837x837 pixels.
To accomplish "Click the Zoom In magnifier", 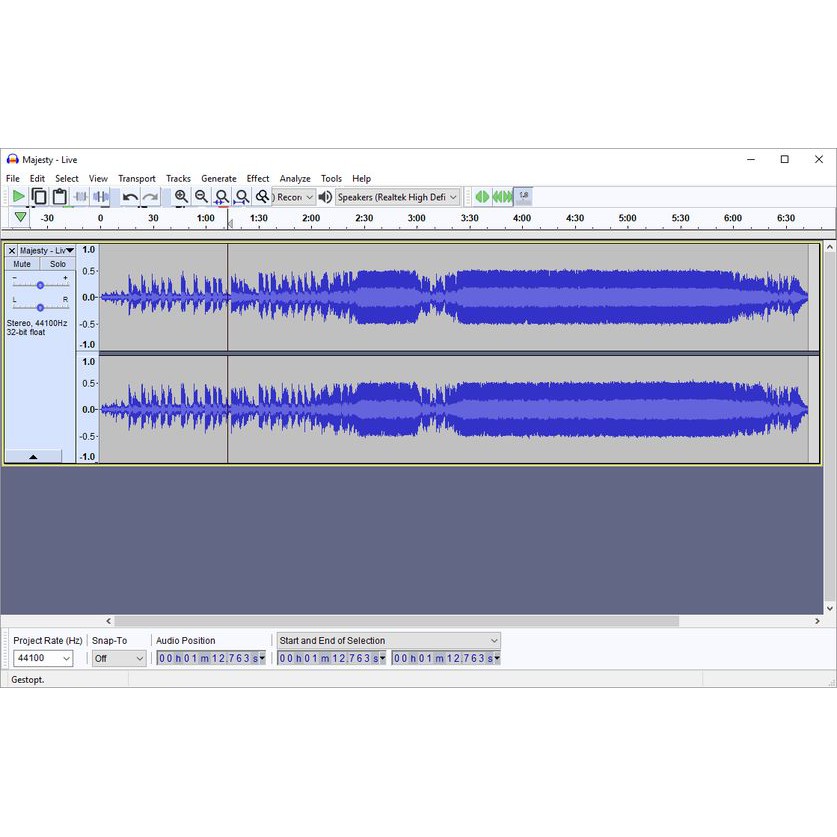I will point(181,197).
